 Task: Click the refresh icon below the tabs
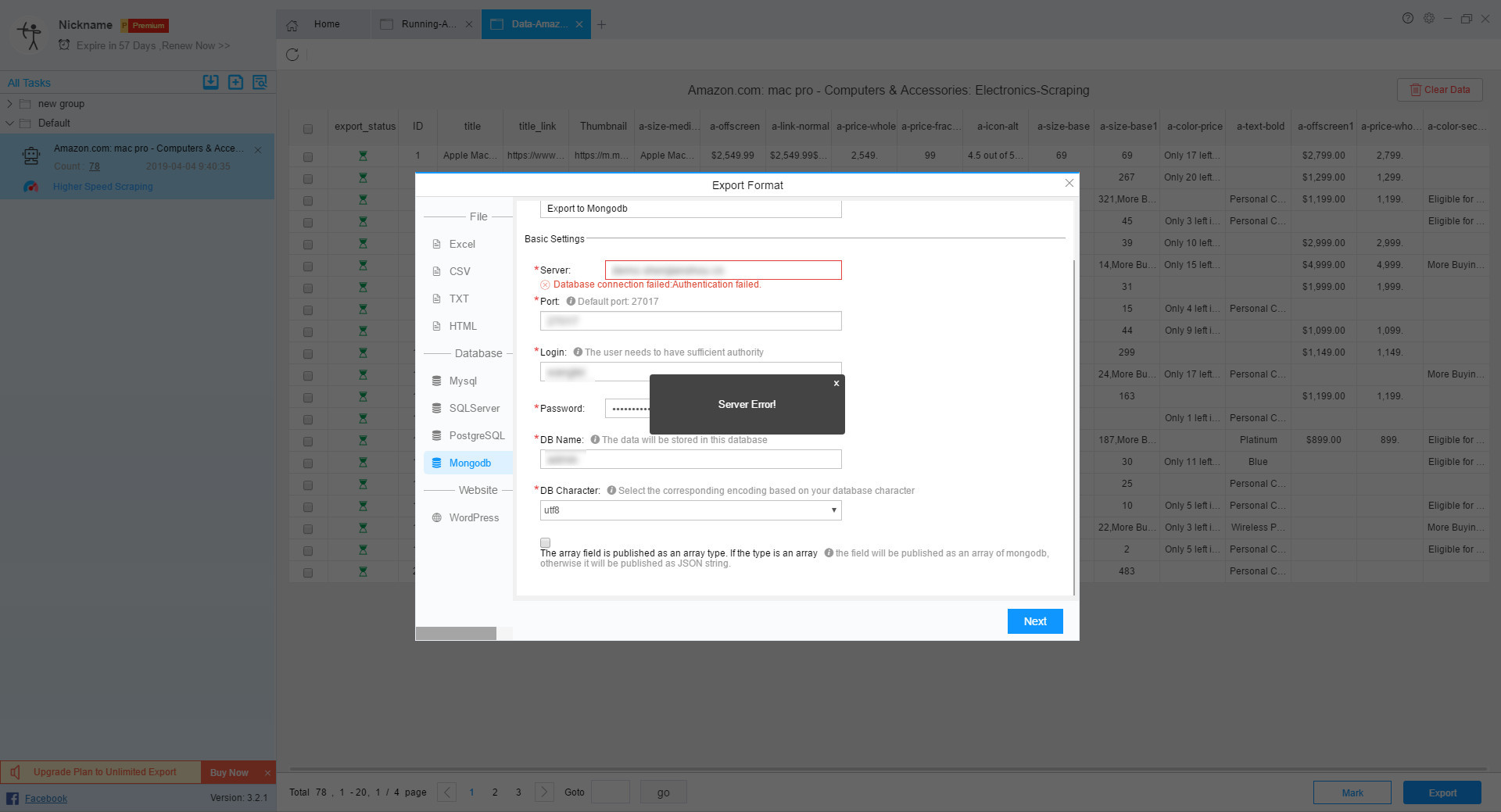pyautogui.click(x=292, y=55)
